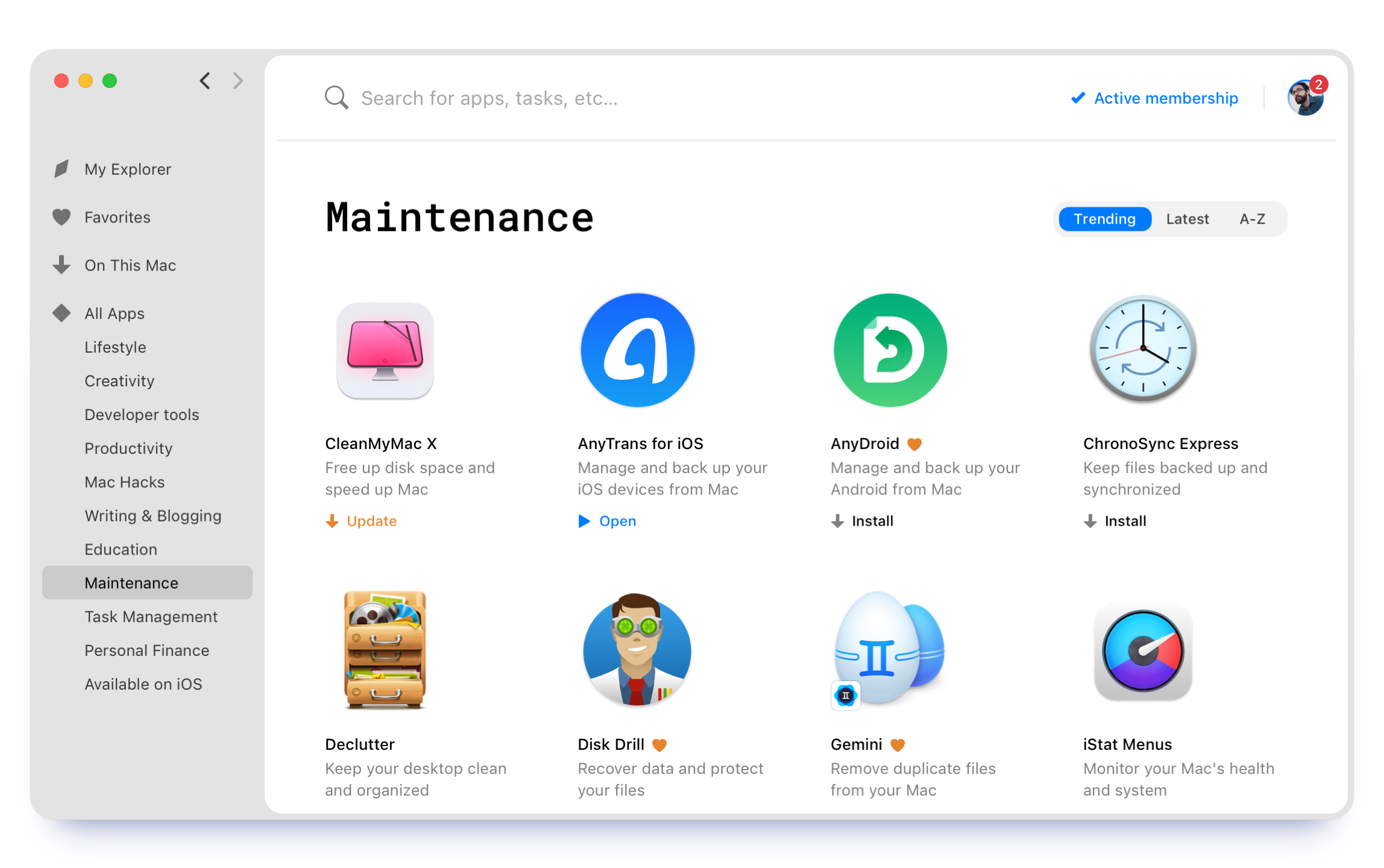Screen dimensions: 1384x868
Task: Open the Disk Drill app icon
Action: (x=637, y=650)
